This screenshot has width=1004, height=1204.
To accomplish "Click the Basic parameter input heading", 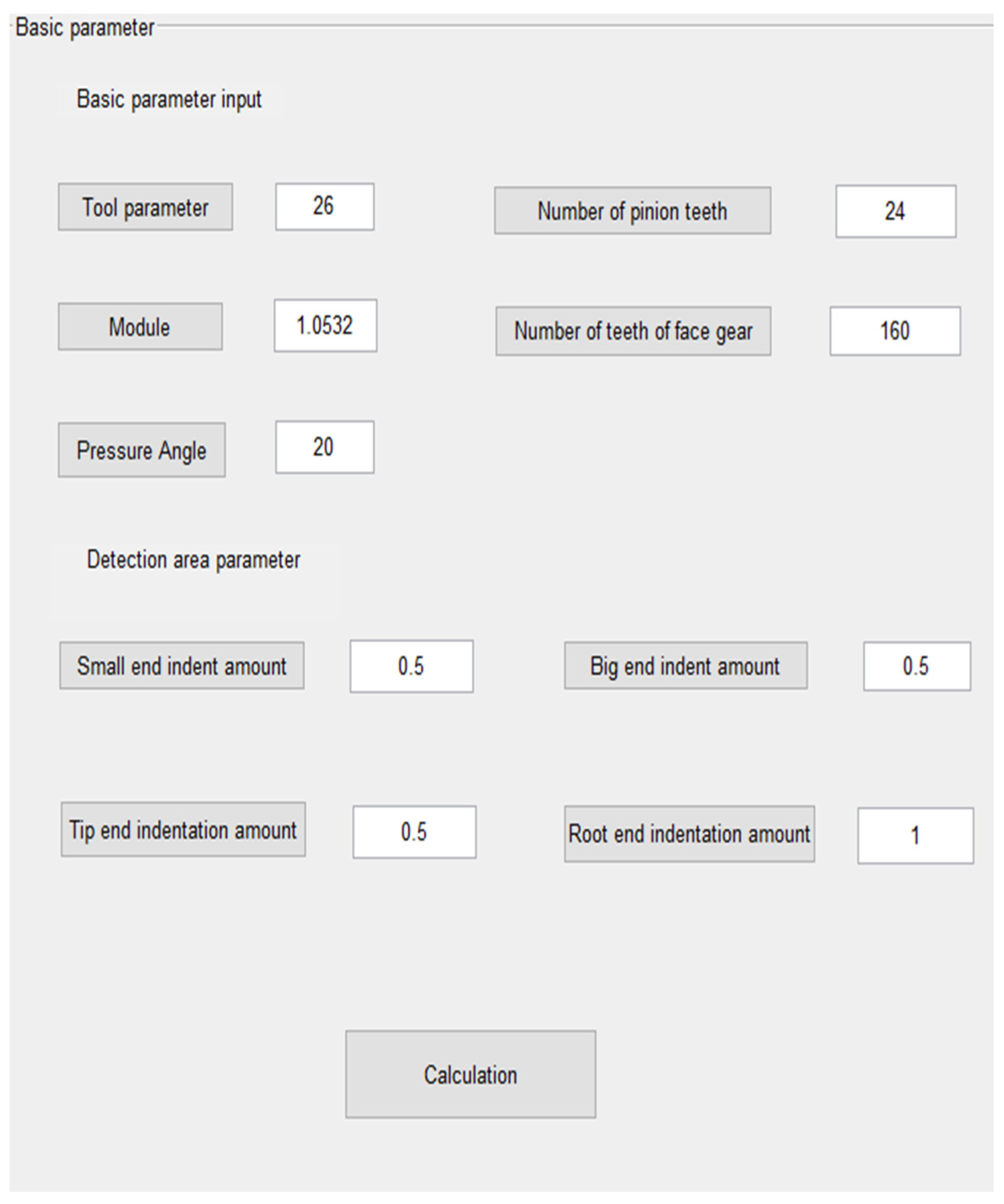I will pyautogui.click(x=169, y=99).
